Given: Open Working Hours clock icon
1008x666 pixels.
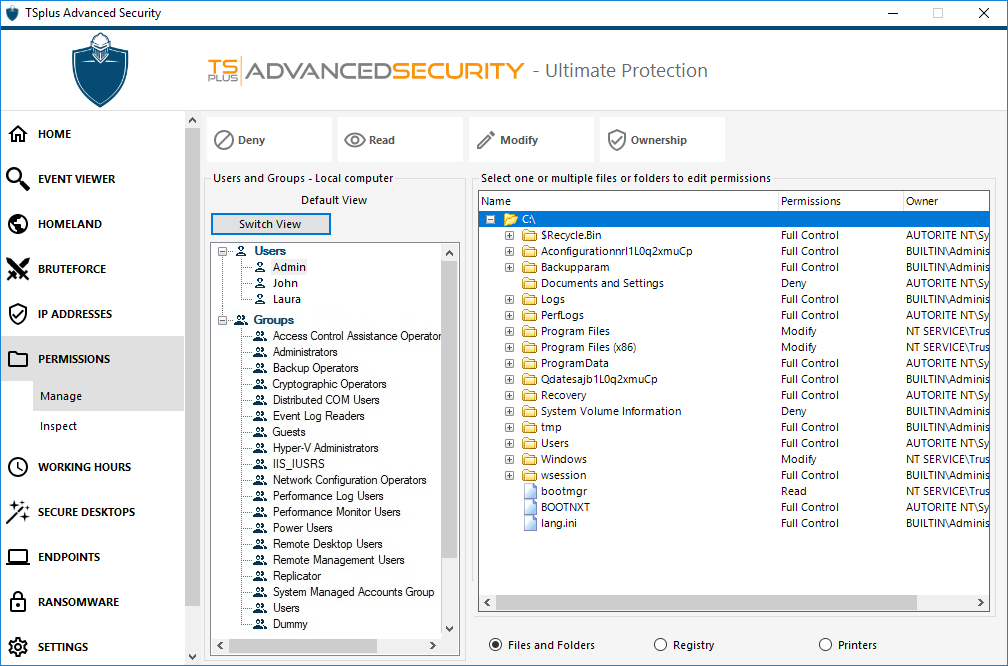Looking at the screenshot, I should point(18,467).
